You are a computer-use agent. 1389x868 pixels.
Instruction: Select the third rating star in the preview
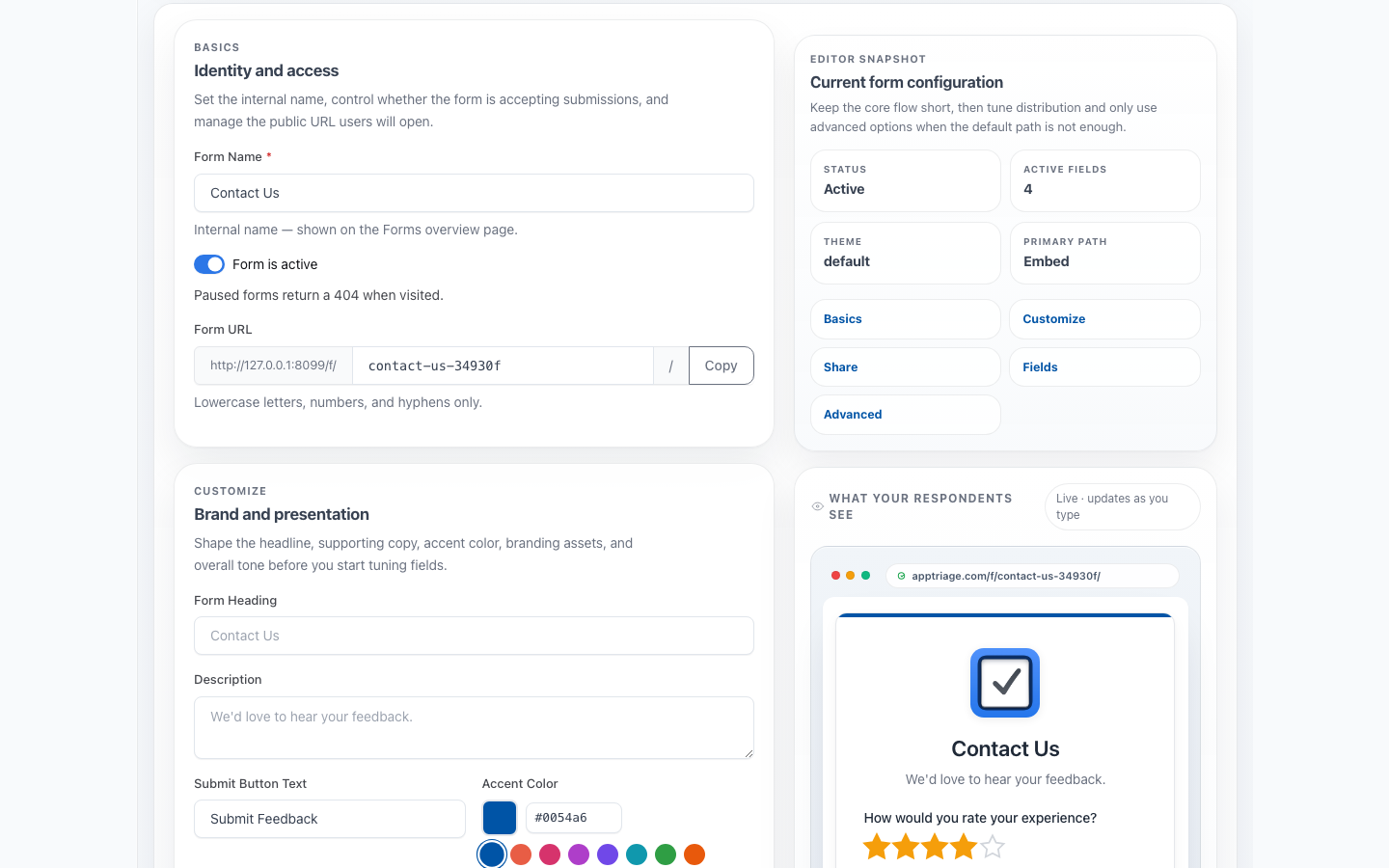(935, 847)
